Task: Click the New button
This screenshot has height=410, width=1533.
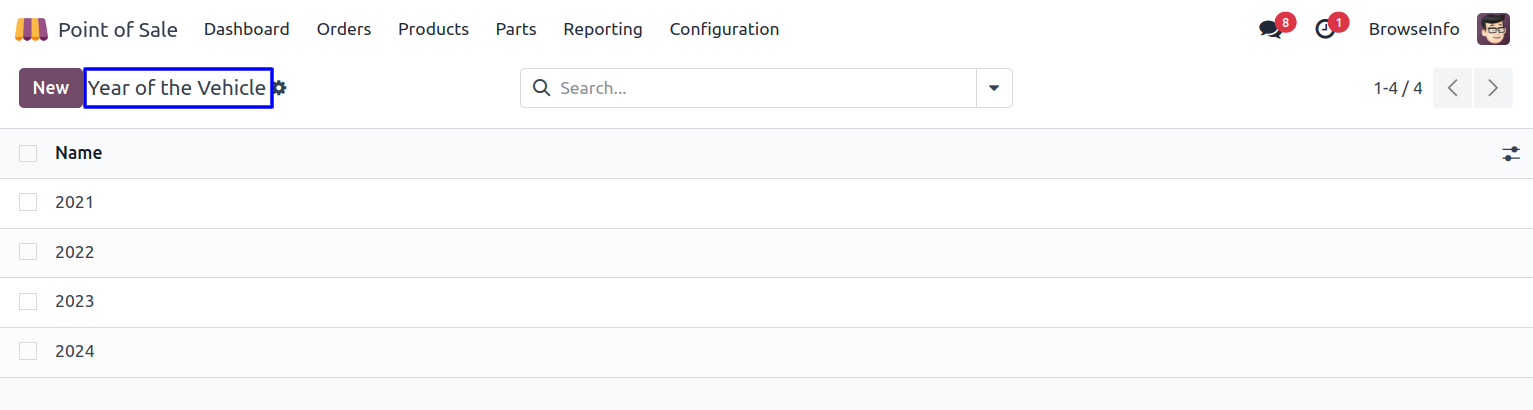Action: click(51, 88)
